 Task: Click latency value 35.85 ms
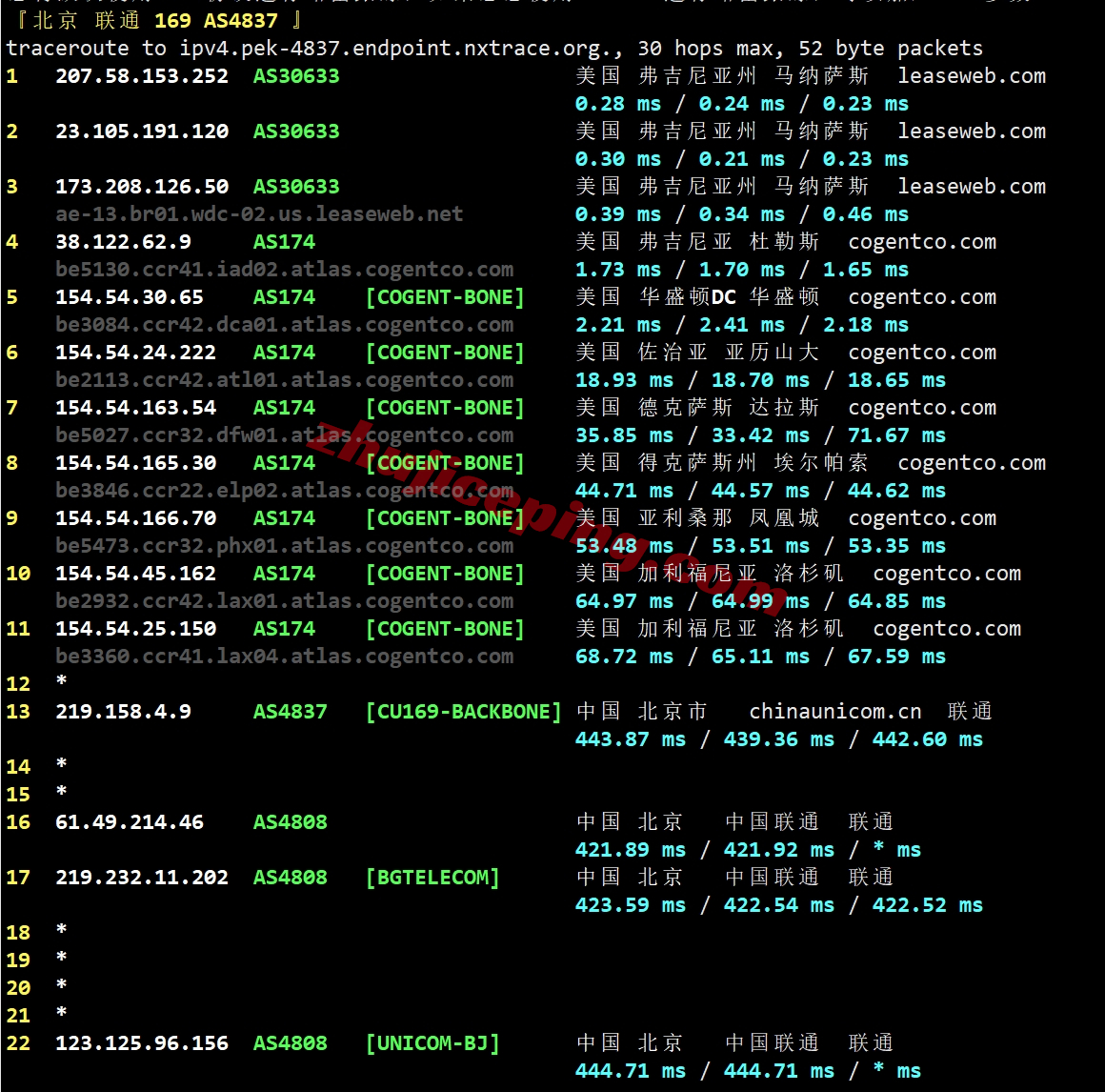[x=624, y=435]
